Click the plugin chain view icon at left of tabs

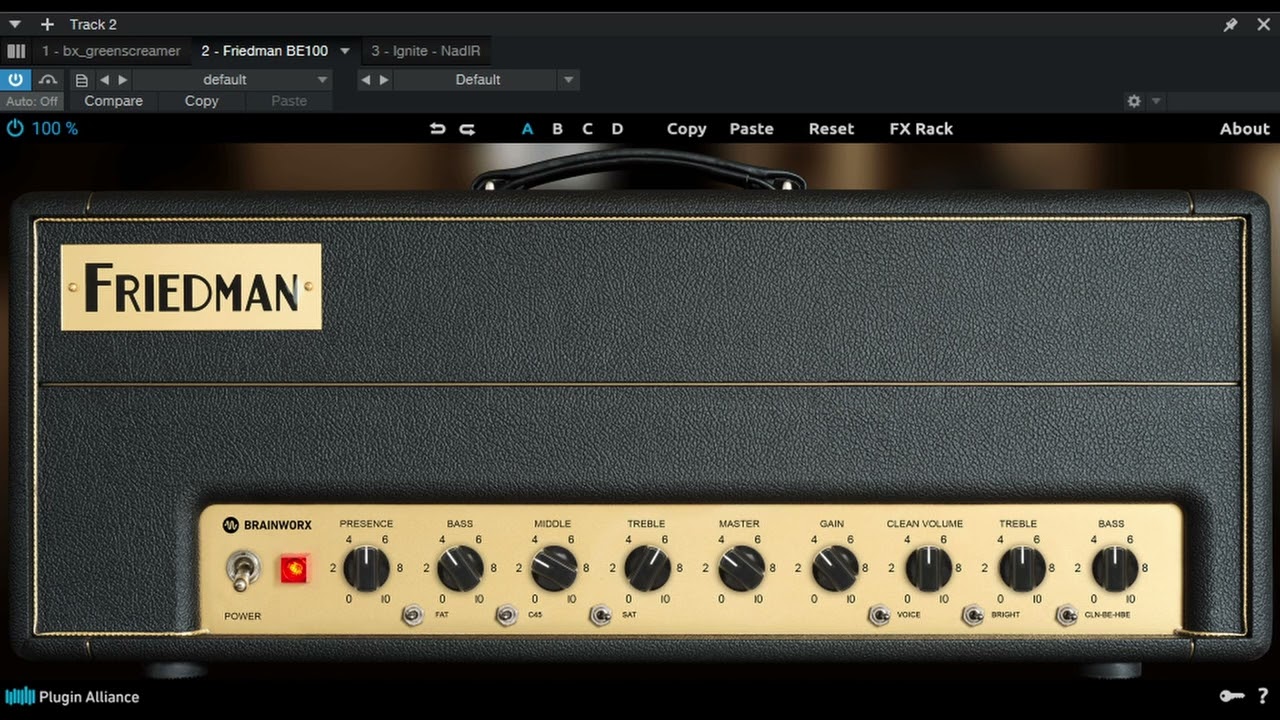[16, 51]
